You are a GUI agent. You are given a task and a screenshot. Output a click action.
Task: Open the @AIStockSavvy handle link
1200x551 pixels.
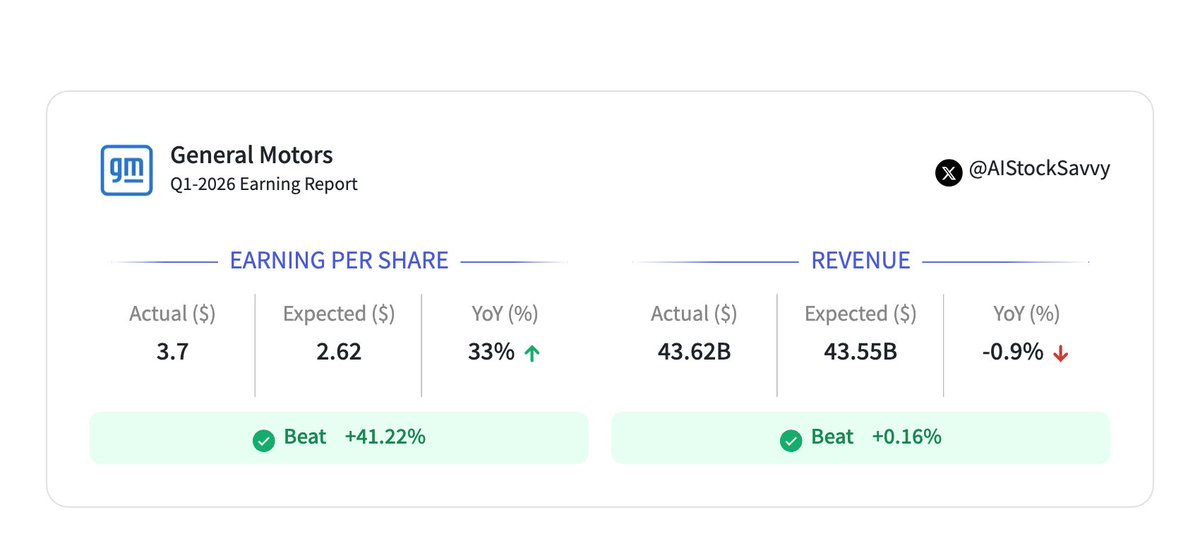pos(1040,169)
